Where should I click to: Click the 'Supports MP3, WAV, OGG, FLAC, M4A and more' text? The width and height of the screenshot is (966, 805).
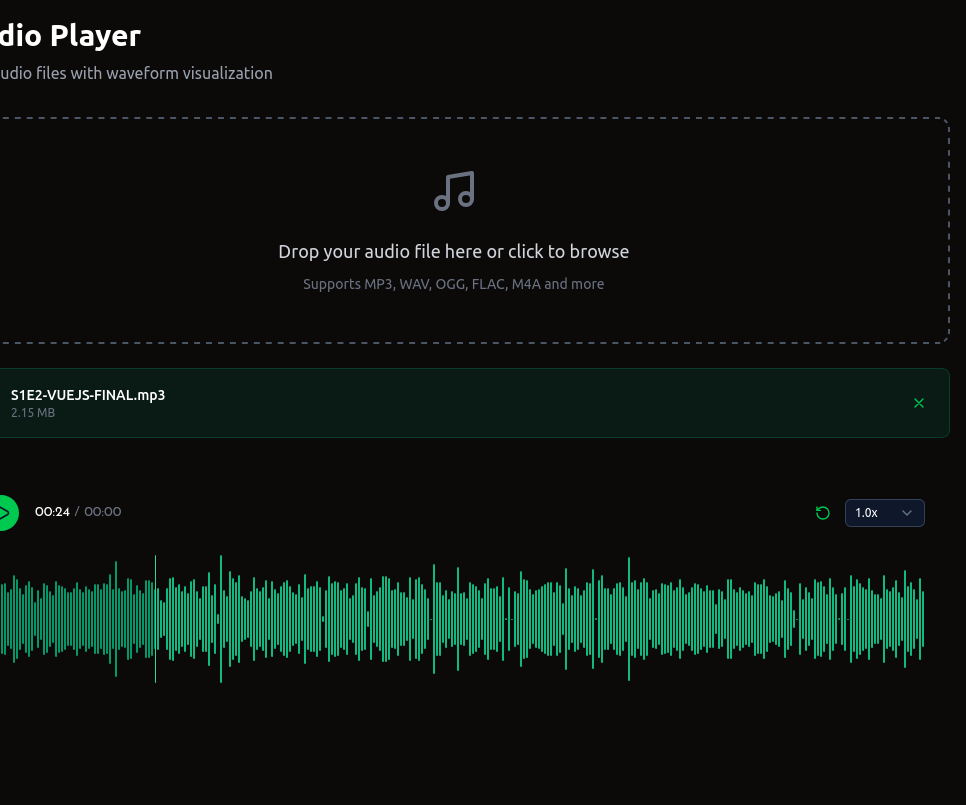click(453, 284)
